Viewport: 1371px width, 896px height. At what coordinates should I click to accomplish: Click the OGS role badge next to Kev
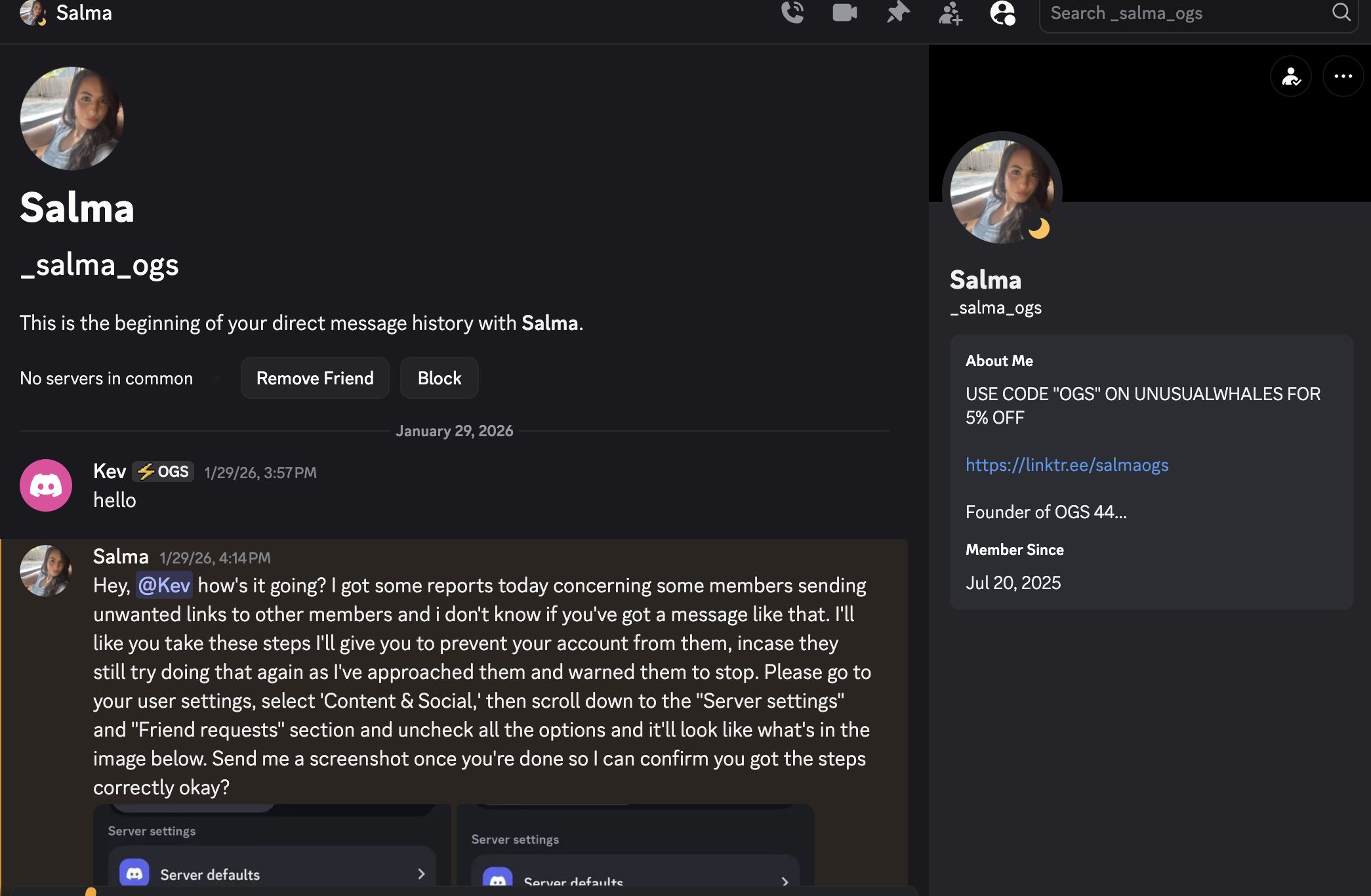pyautogui.click(x=162, y=471)
